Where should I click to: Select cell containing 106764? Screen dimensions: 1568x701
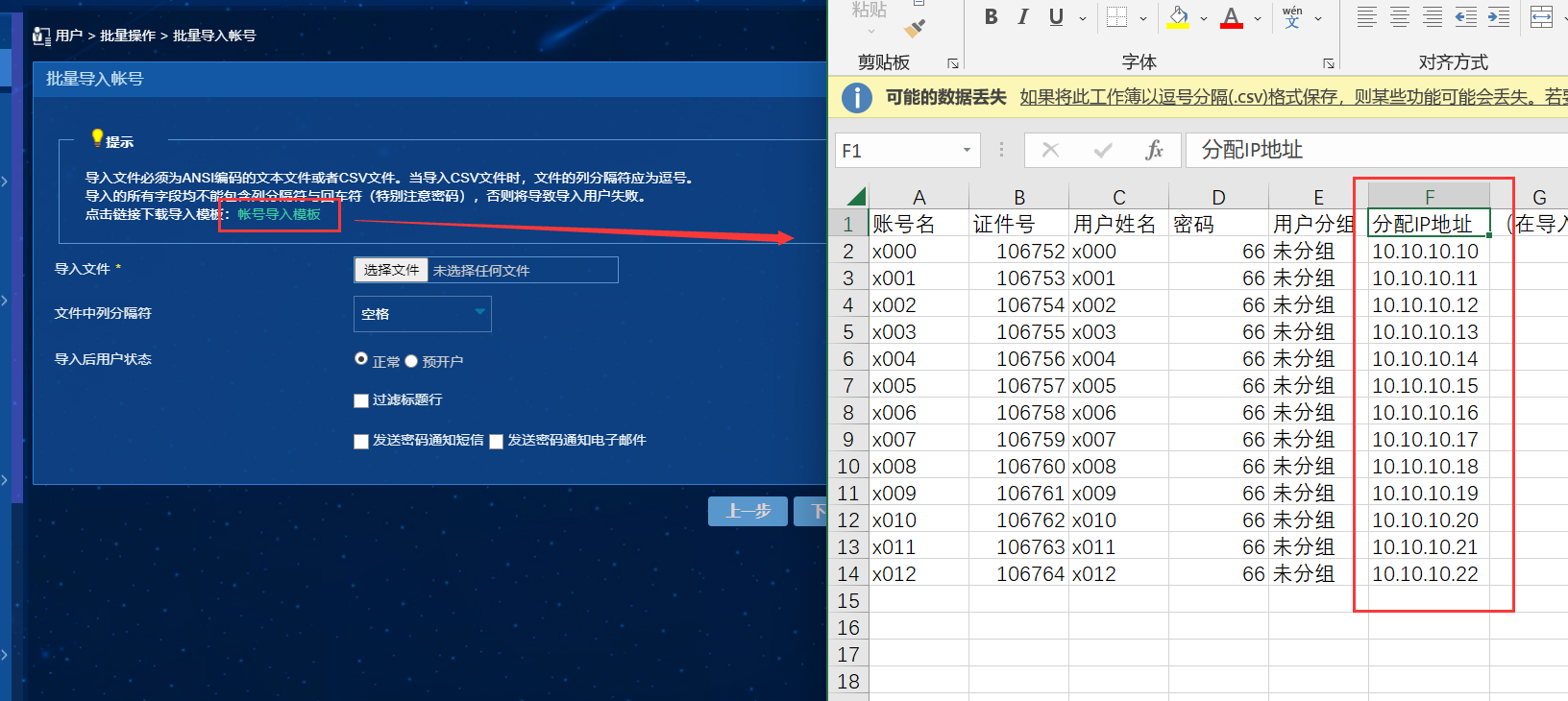coord(1019,574)
